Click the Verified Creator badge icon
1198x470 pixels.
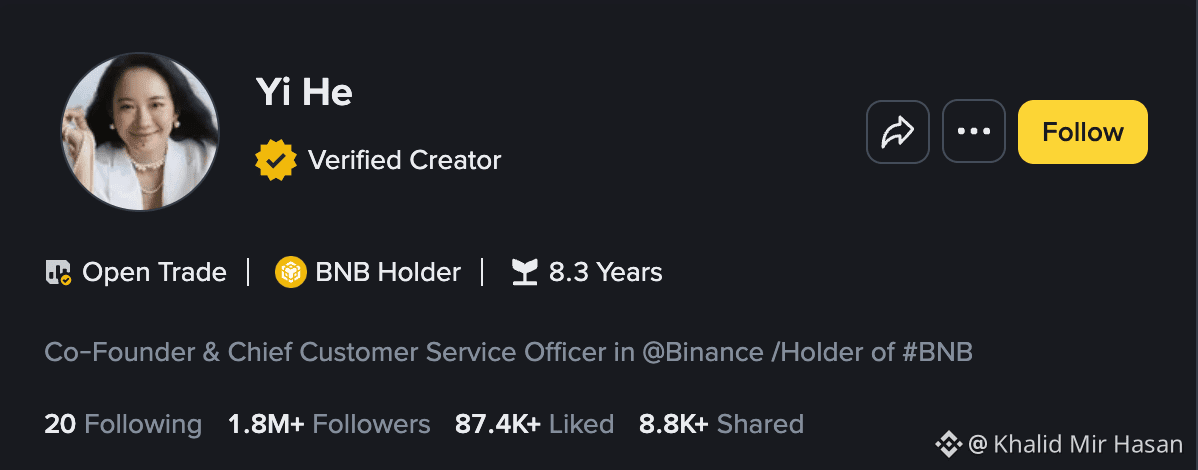276,160
